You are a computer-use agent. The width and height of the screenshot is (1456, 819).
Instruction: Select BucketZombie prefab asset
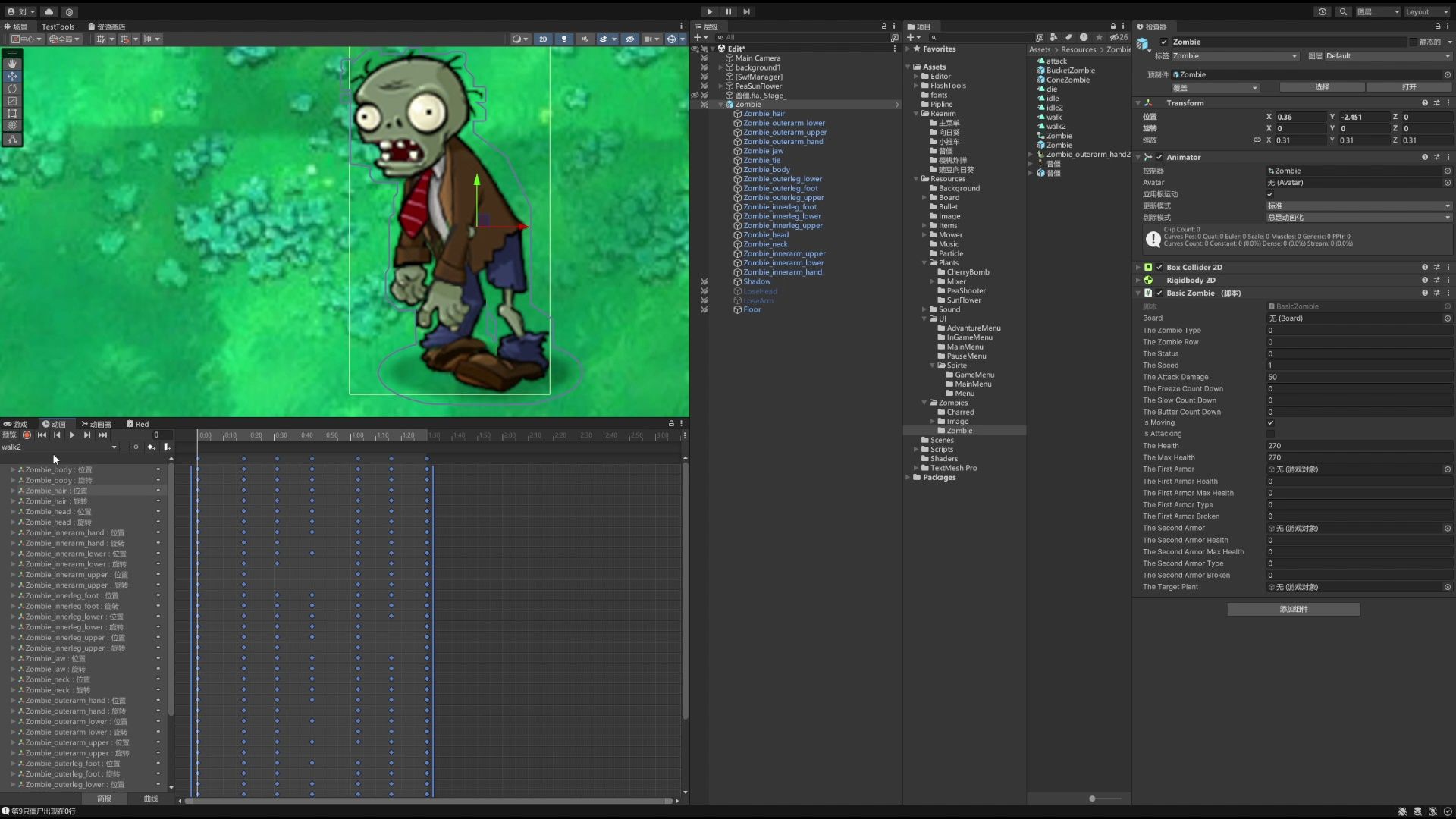click(x=1070, y=71)
